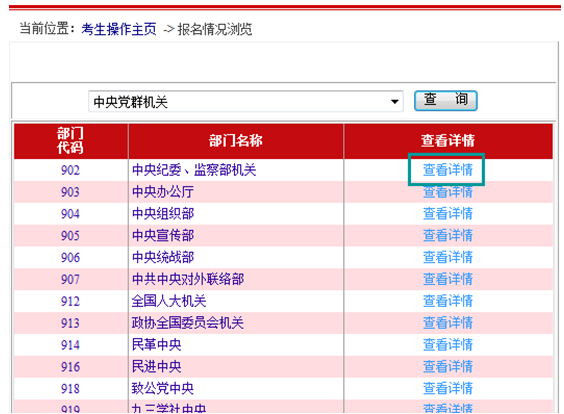564x414 pixels.
Task: Click the 查询 search button
Action: 446,100
